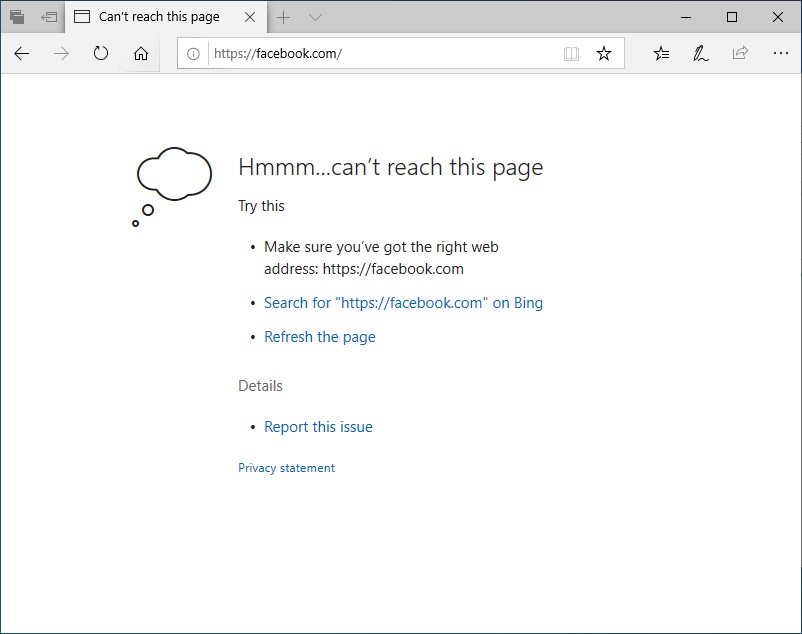Screen dimensions: 802x634
Task: Close the Edge browser window
Action: pos(777,17)
